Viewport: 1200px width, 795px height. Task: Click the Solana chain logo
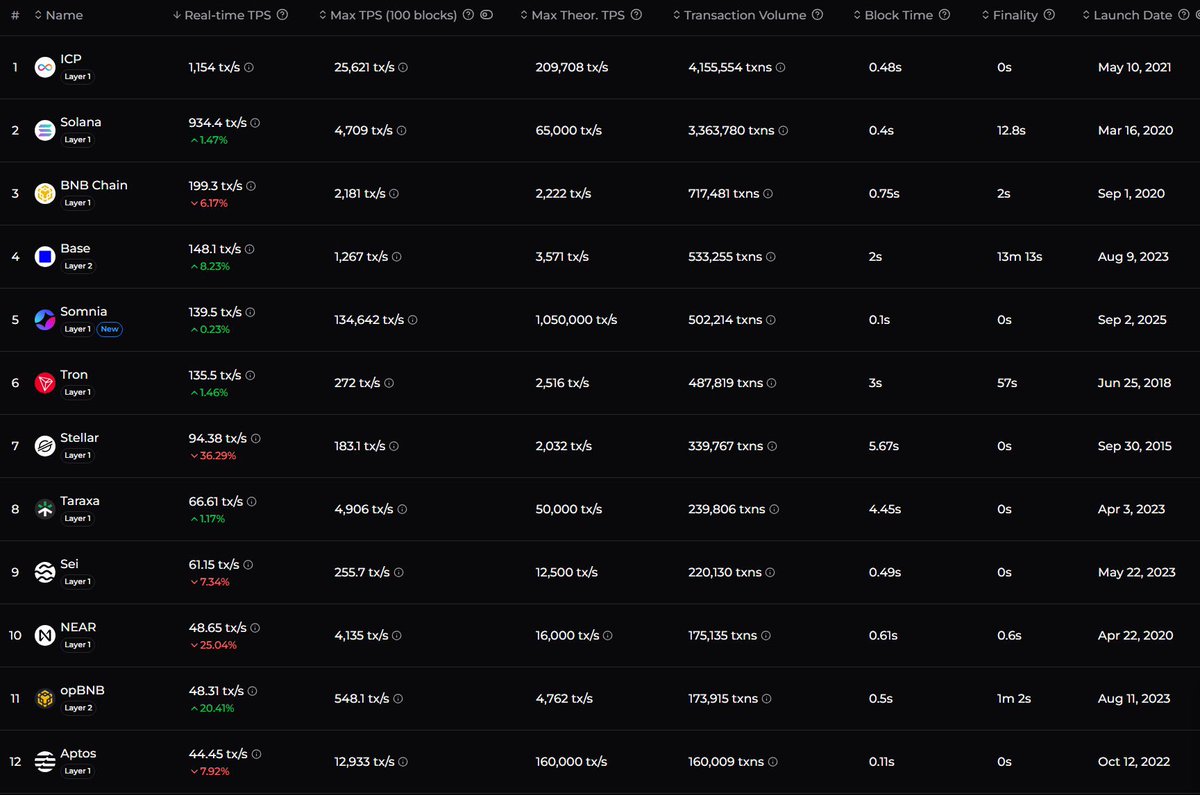(x=44, y=130)
